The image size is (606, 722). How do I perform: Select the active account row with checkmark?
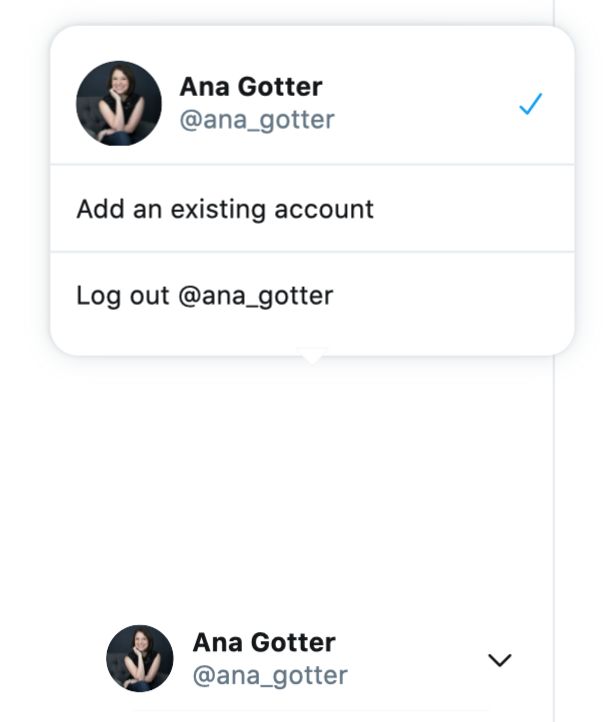point(312,103)
